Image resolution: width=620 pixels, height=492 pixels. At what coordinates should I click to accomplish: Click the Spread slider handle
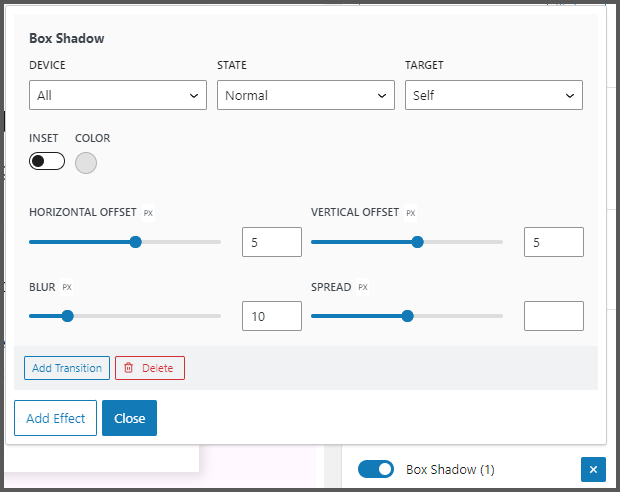click(x=407, y=316)
